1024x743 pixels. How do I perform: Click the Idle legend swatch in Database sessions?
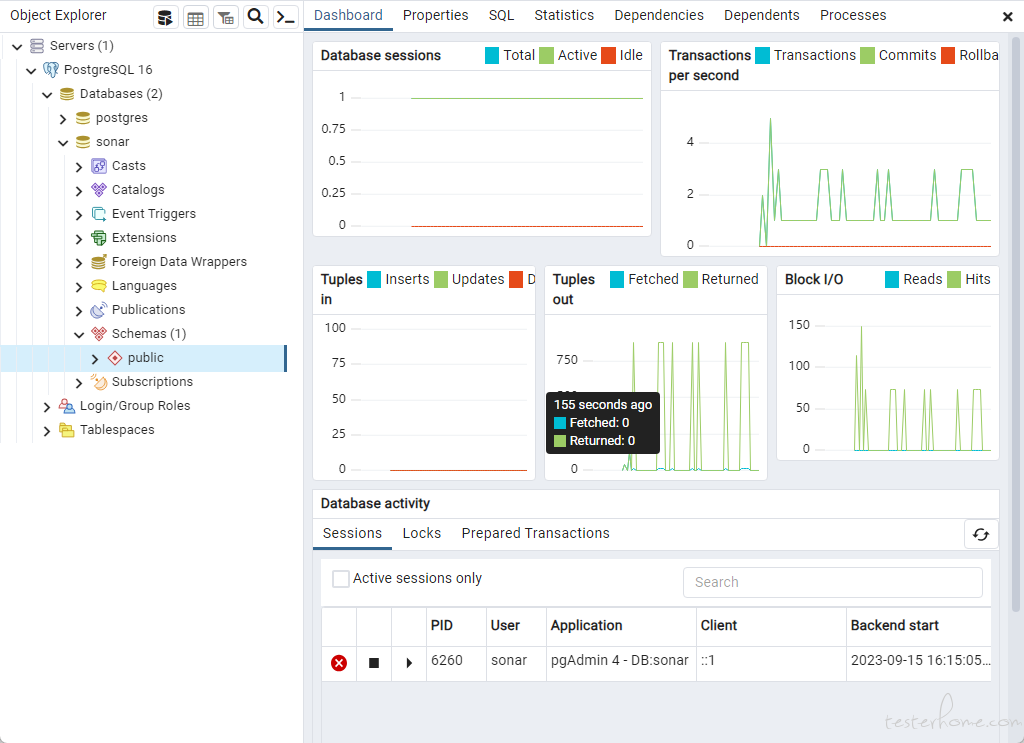click(609, 55)
